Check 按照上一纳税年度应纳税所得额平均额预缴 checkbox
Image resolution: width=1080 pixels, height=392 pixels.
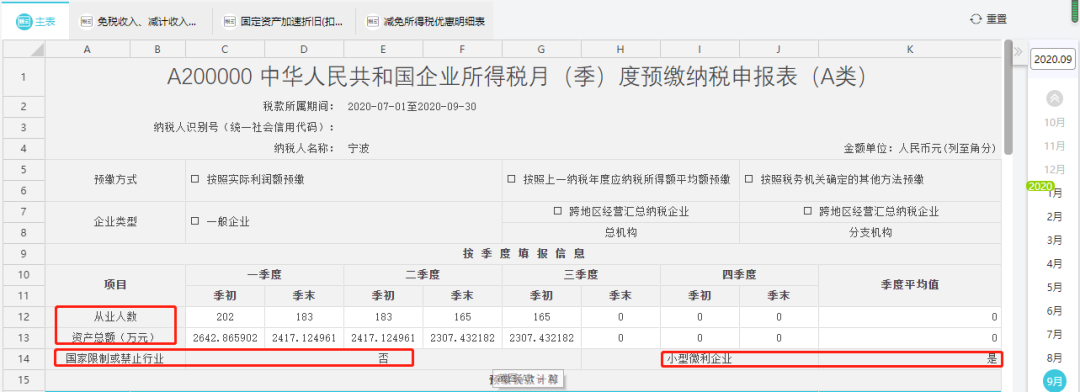[511, 179]
